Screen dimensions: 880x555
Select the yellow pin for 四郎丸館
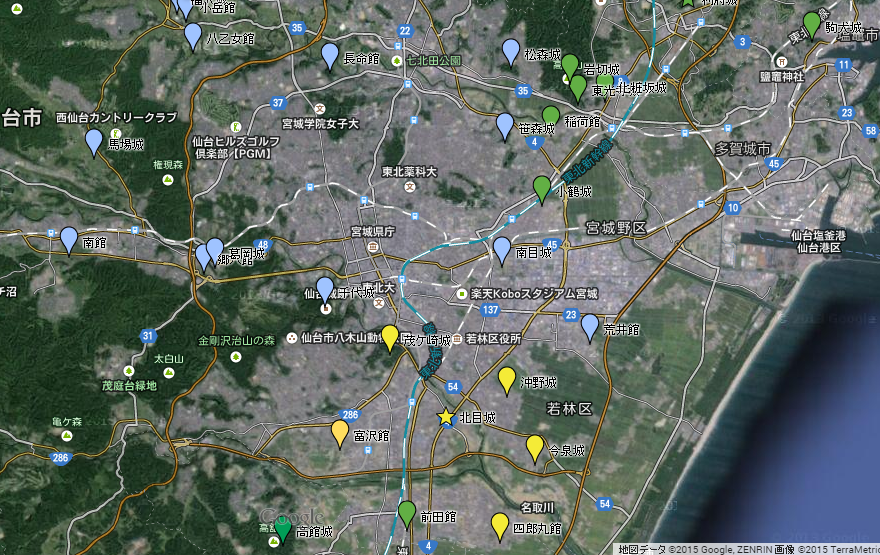499,526
